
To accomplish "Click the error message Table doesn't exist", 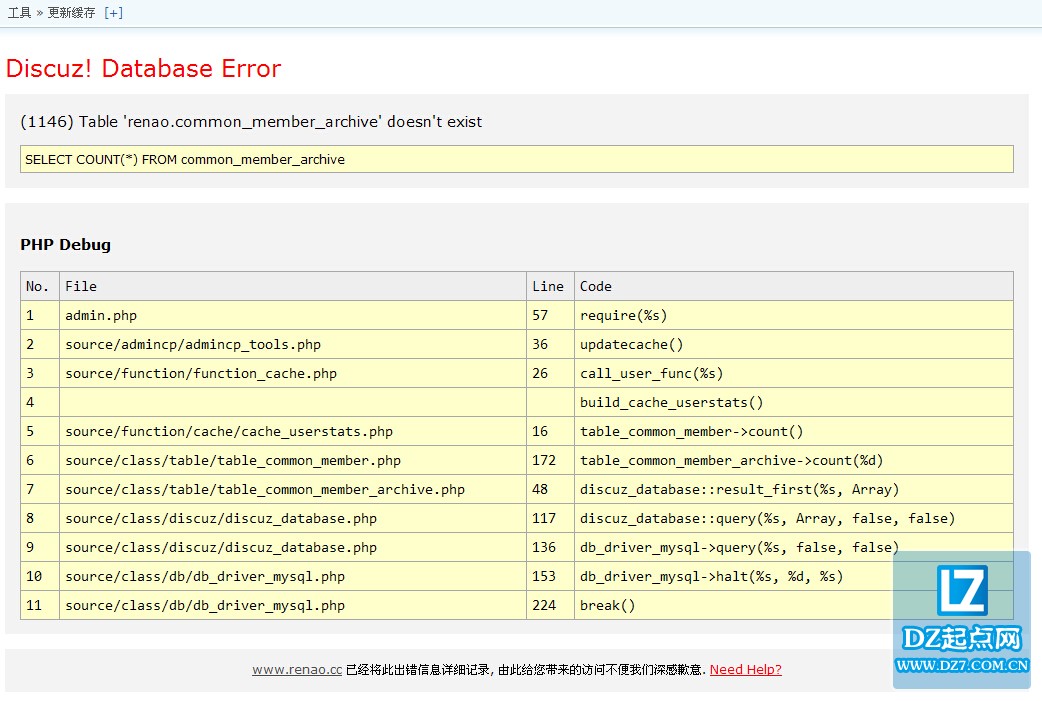I will click(251, 122).
